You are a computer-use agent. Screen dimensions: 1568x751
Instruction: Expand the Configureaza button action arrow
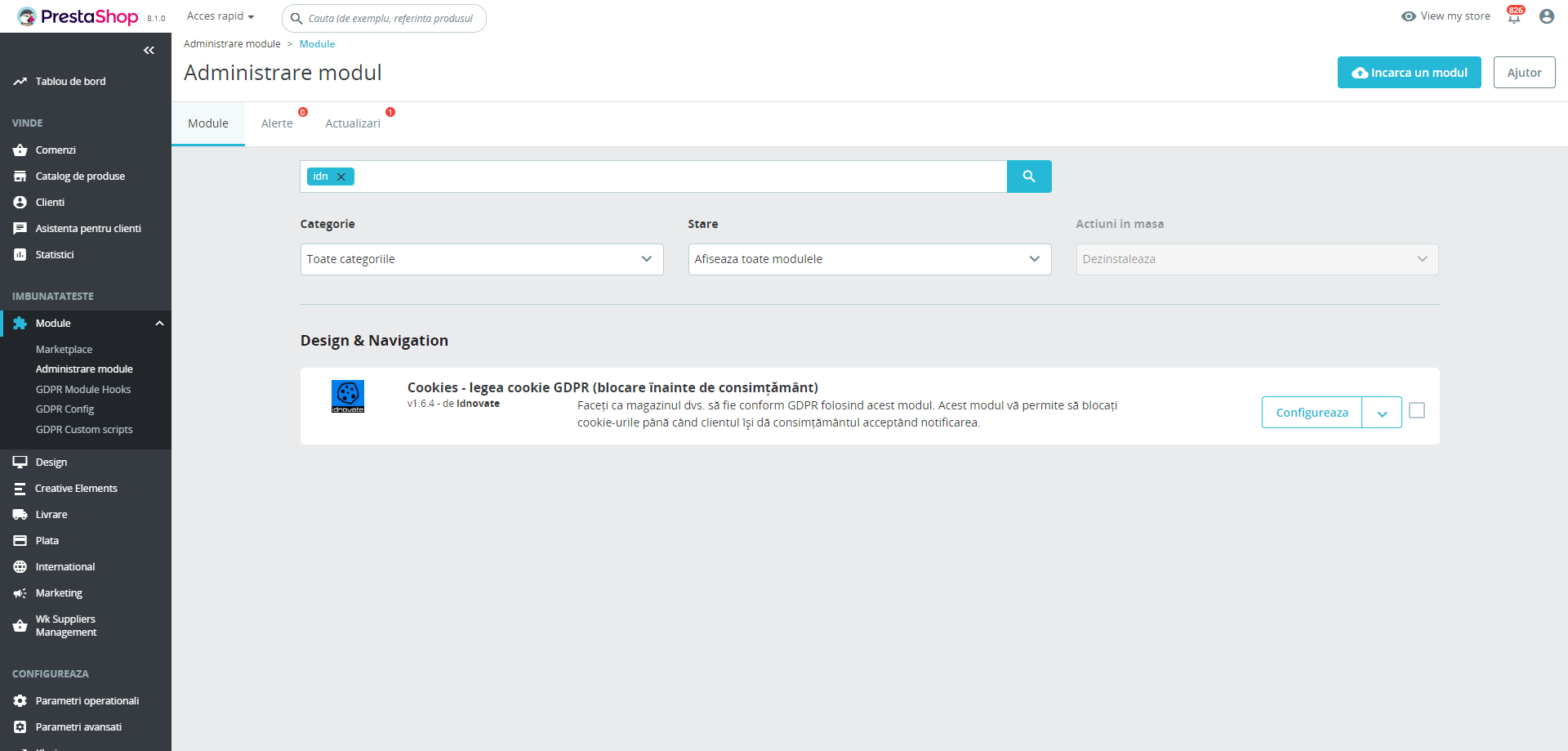(1382, 413)
